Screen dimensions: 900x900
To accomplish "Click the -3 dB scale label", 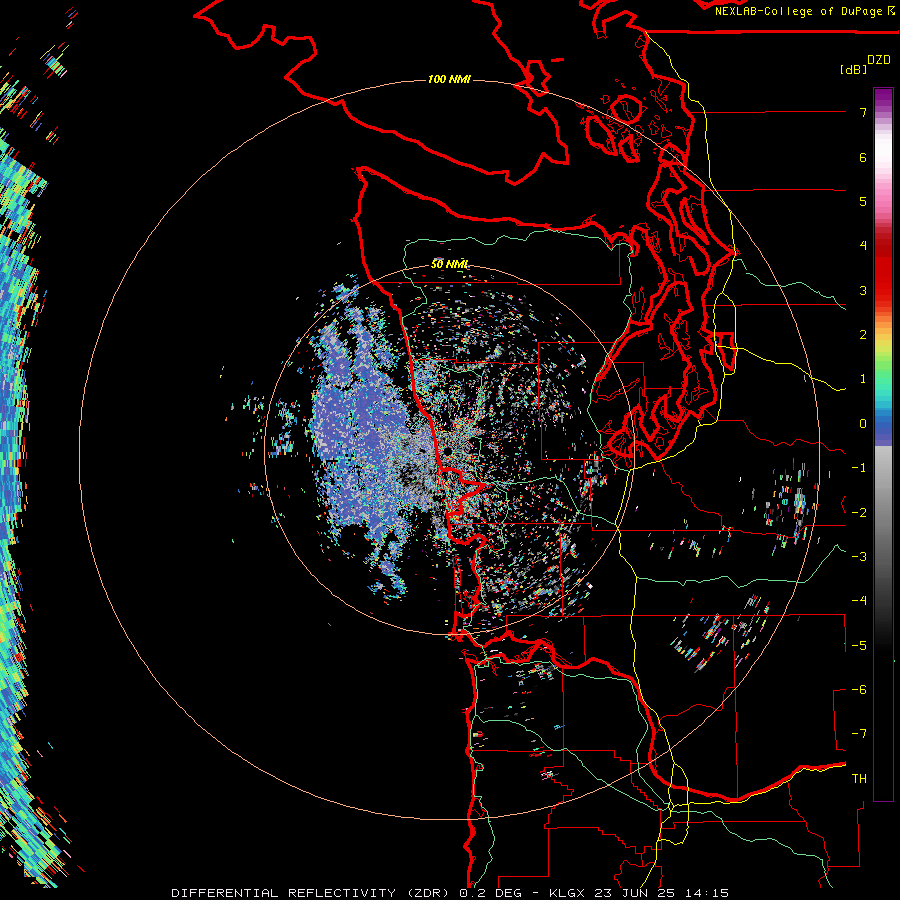I will pyautogui.click(x=859, y=556).
